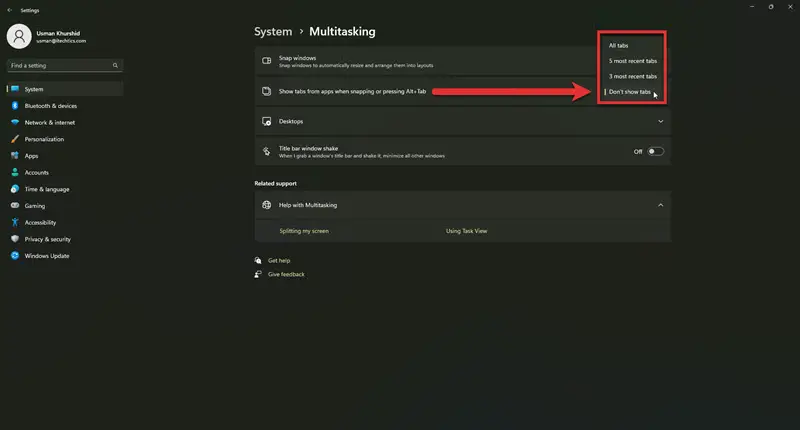The image size is (800, 430).
Task: Open Time & language icon
Action: (x=15, y=189)
